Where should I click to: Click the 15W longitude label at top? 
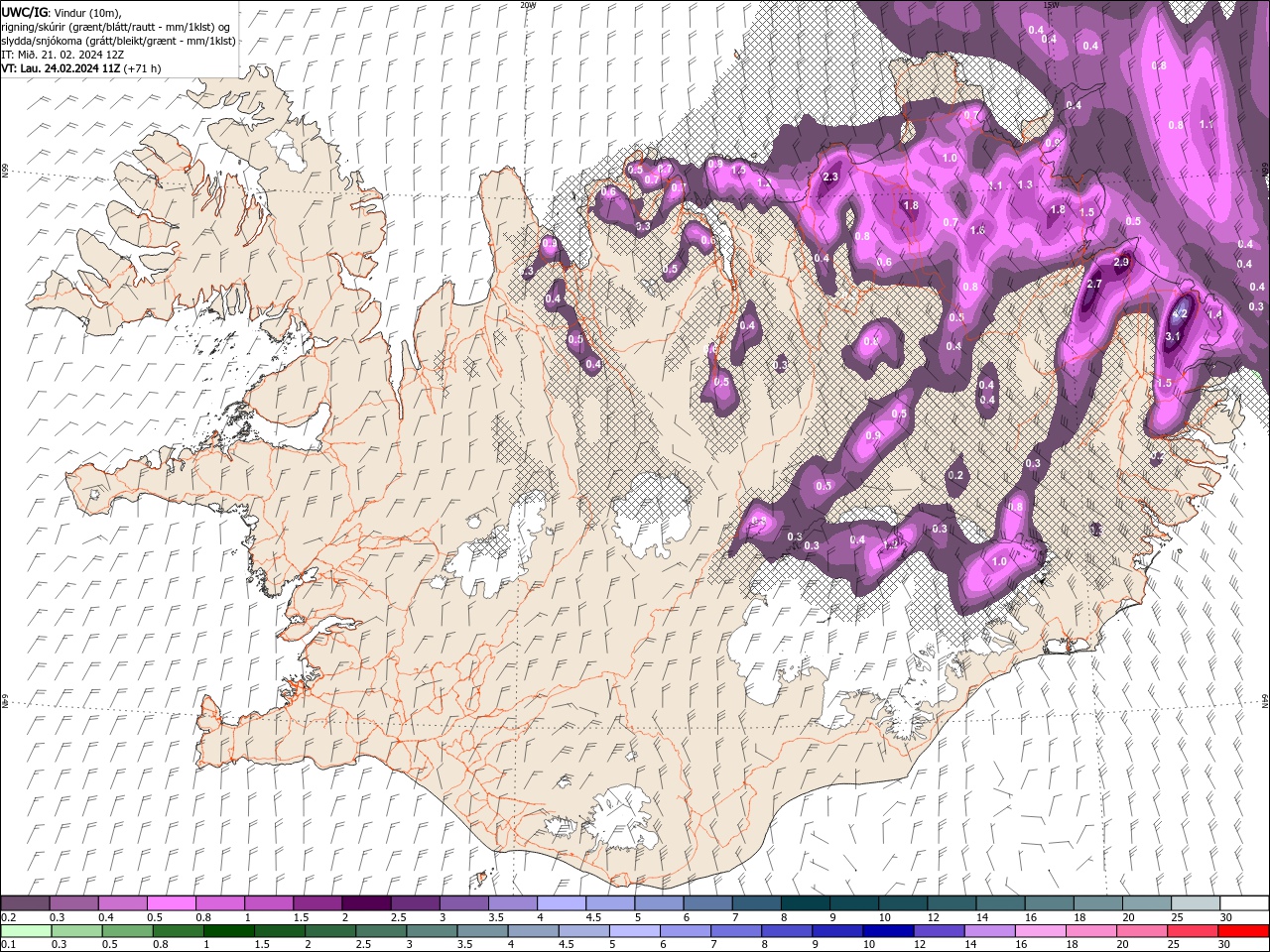coord(1052,5)
